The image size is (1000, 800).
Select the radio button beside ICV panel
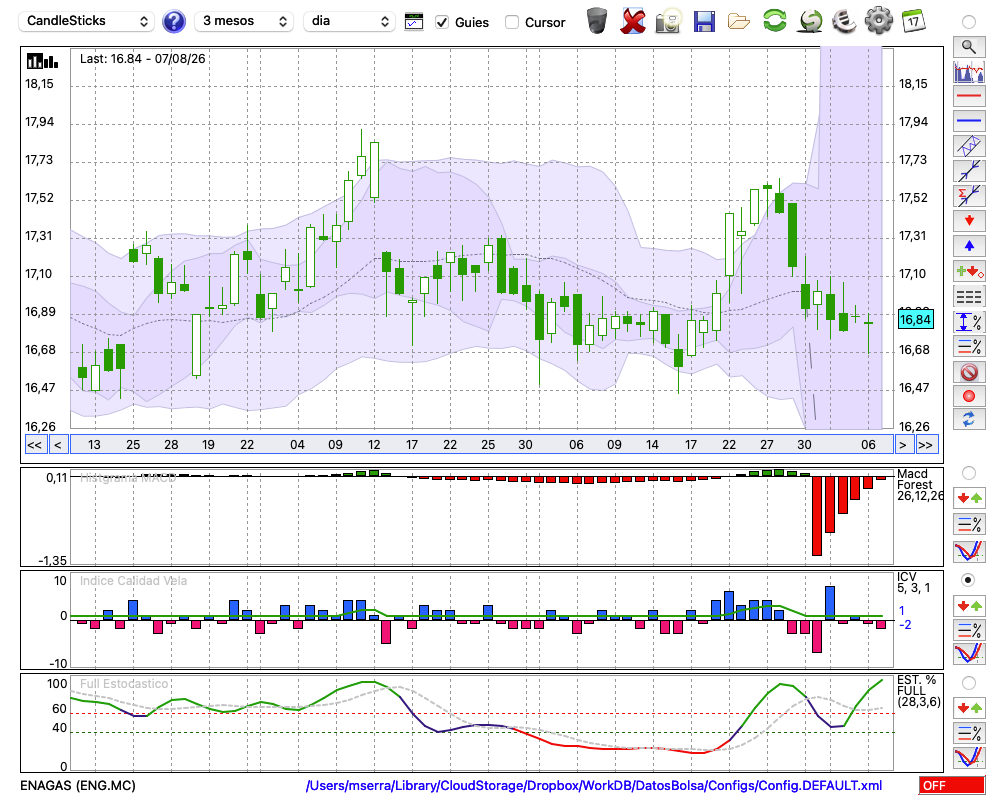(x=968, y=580)
